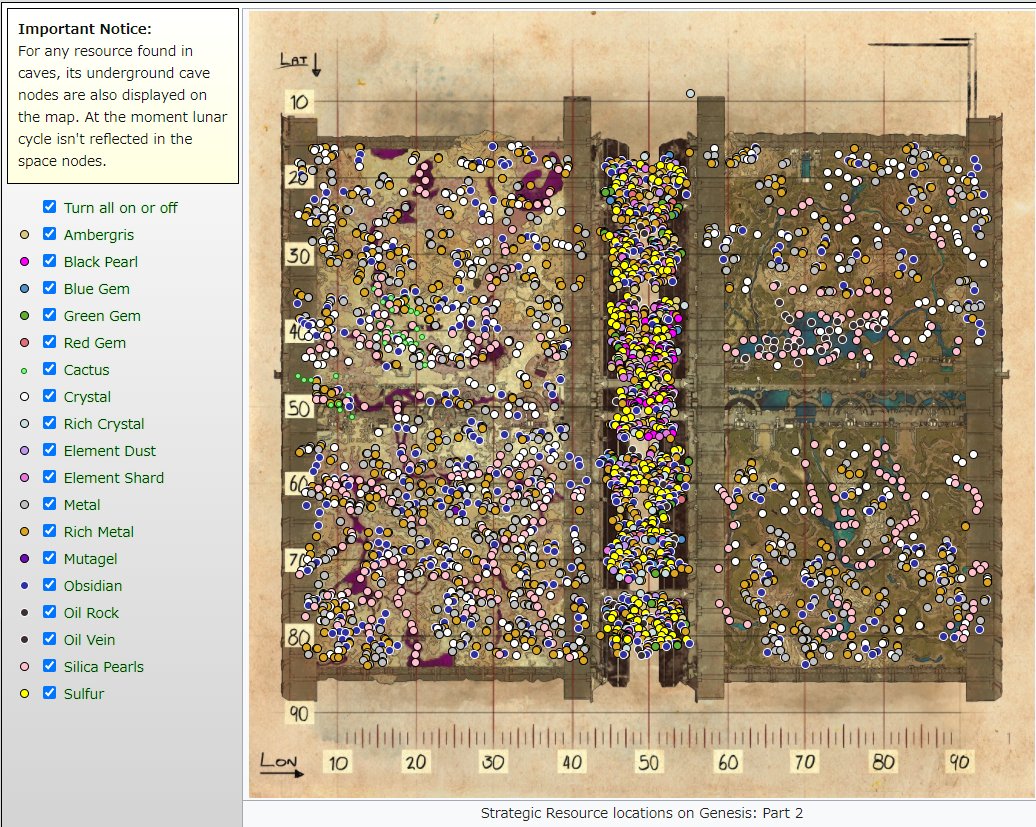Hide Crystal nodes via its checkbox
This screenshot has width=1036, height=827.
coord(50,396)
